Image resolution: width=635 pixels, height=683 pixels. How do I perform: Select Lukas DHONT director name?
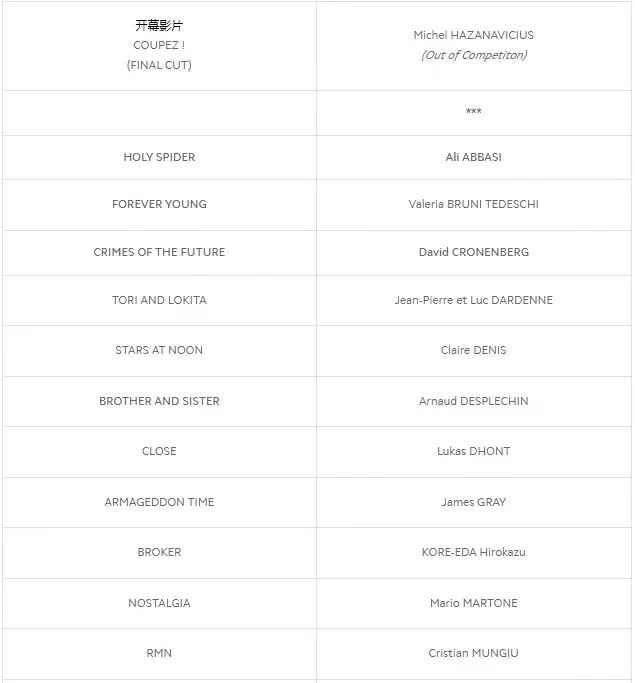pyautogui.click(x=473, y=451)
